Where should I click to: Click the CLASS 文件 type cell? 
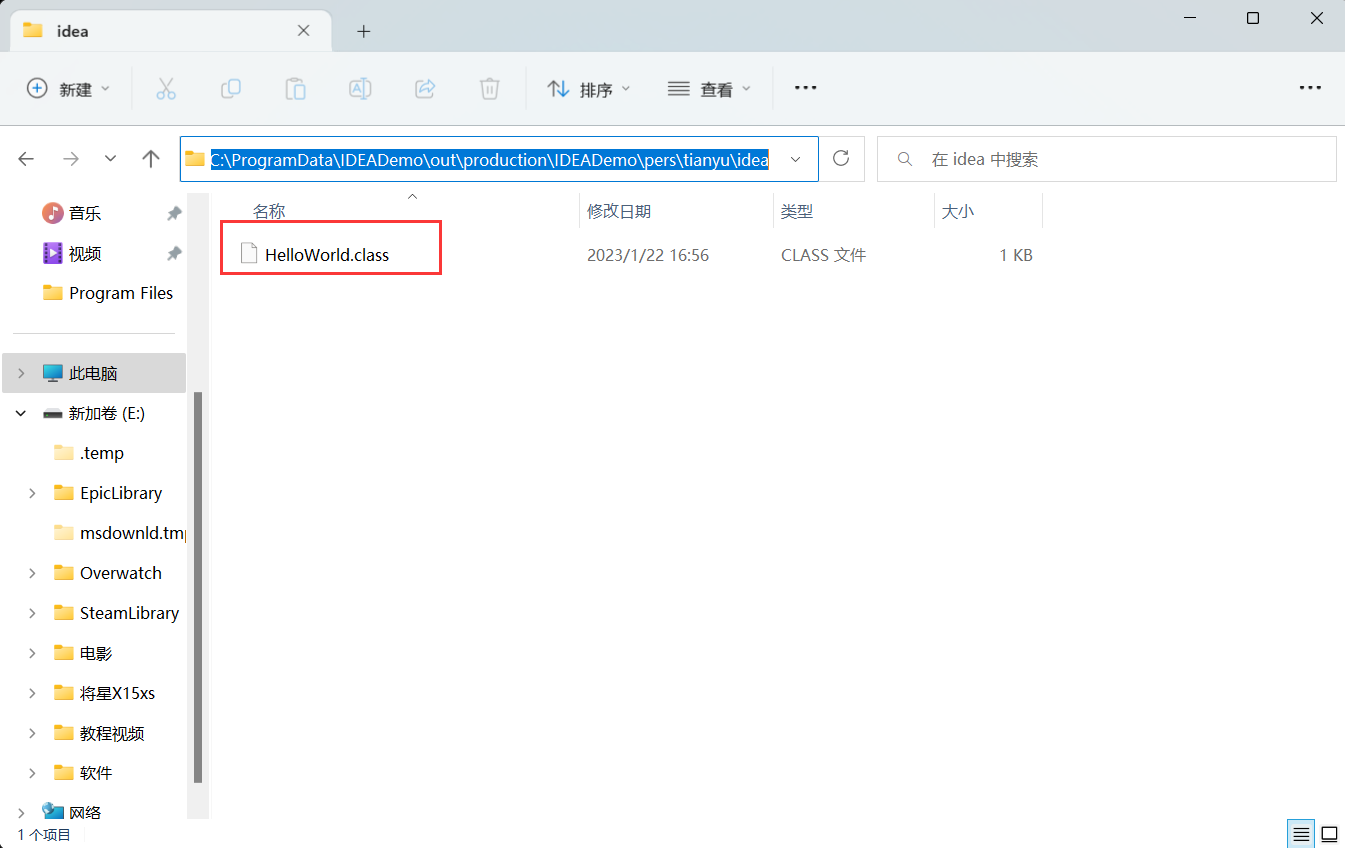click(823, 255)
